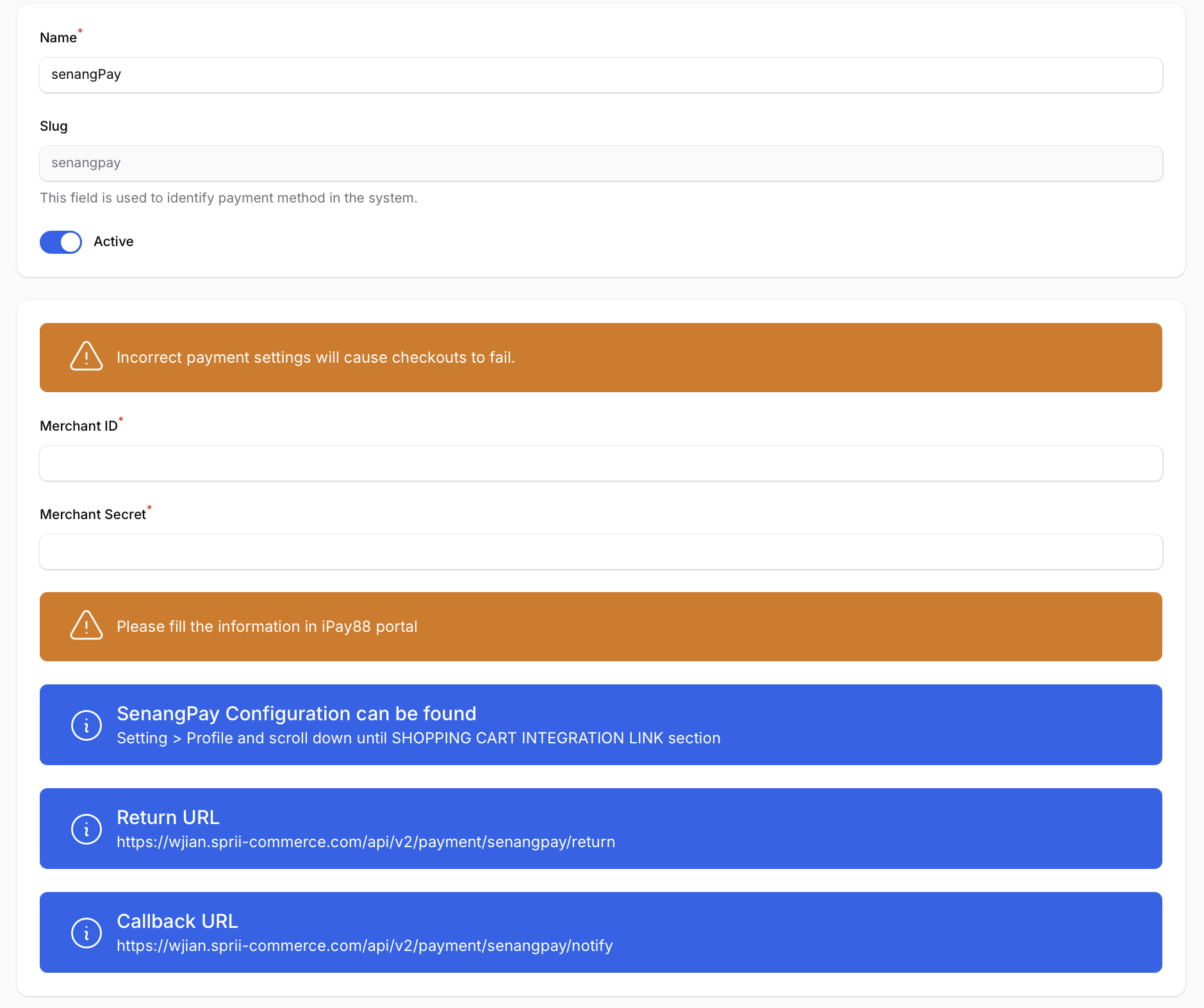Click the Merchant Secret input field

[x=601, y=552]
